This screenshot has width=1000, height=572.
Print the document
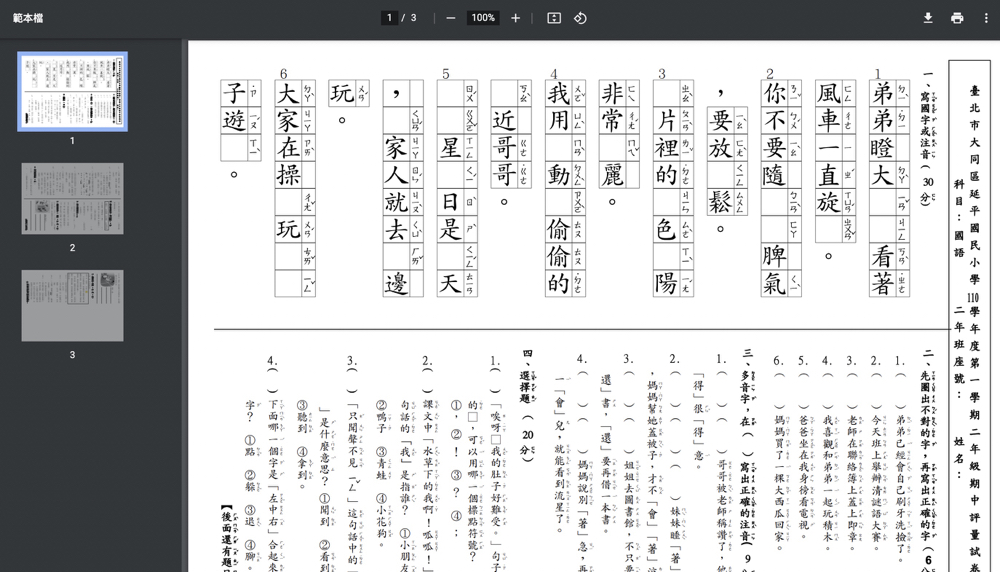click(957, 18)
